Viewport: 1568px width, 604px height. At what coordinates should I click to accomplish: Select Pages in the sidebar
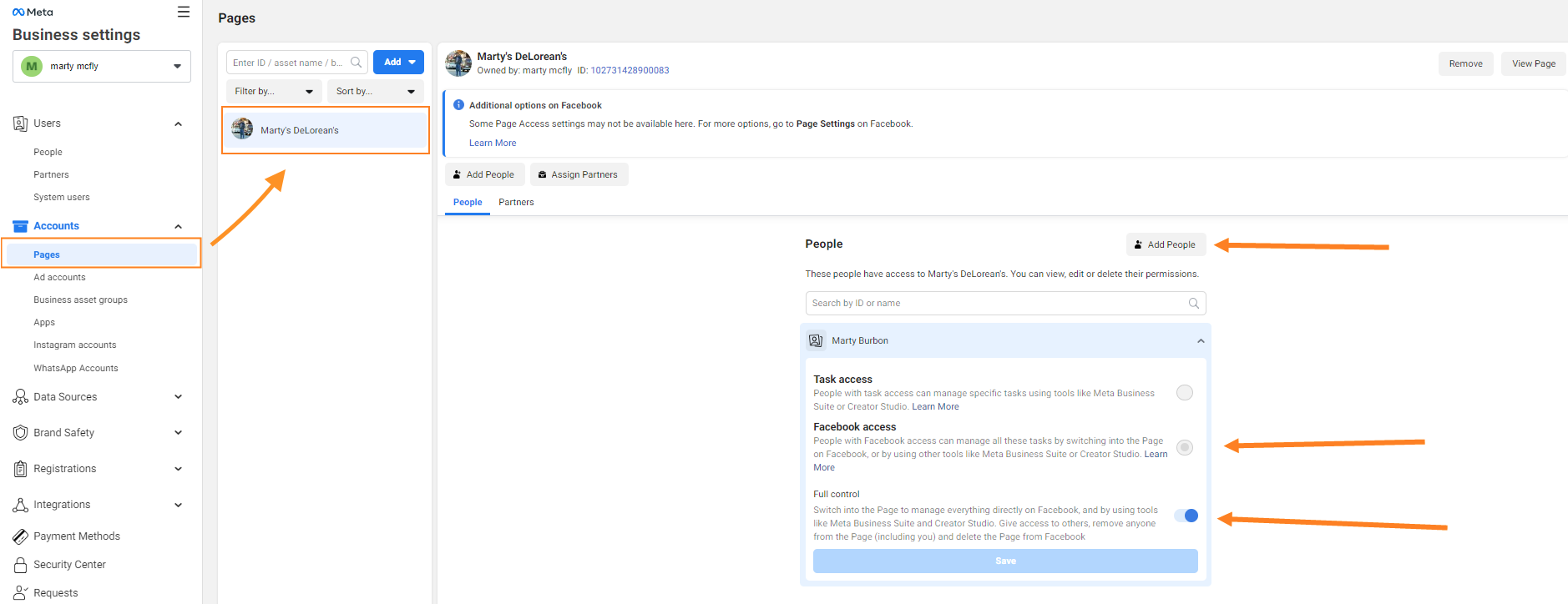[x=102, y=254]
